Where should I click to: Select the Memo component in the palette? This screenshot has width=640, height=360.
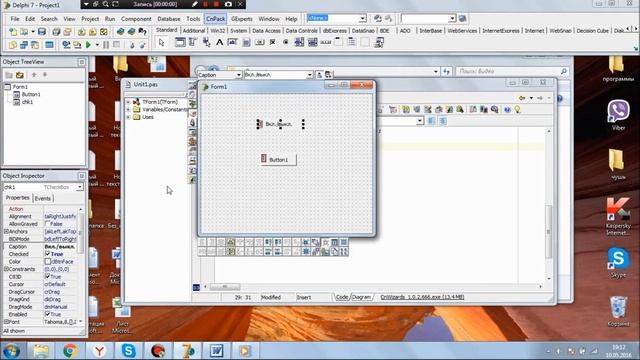click(x=246, y=42)
